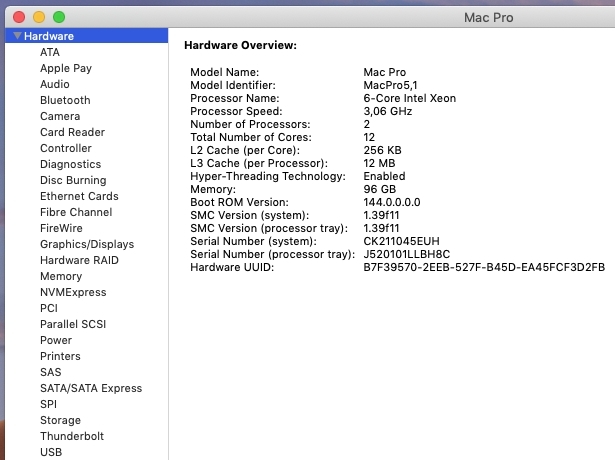Screen dimensions: 615x460
Task: Click the Model Name value Mac Pro
Action: click(384, 72)
